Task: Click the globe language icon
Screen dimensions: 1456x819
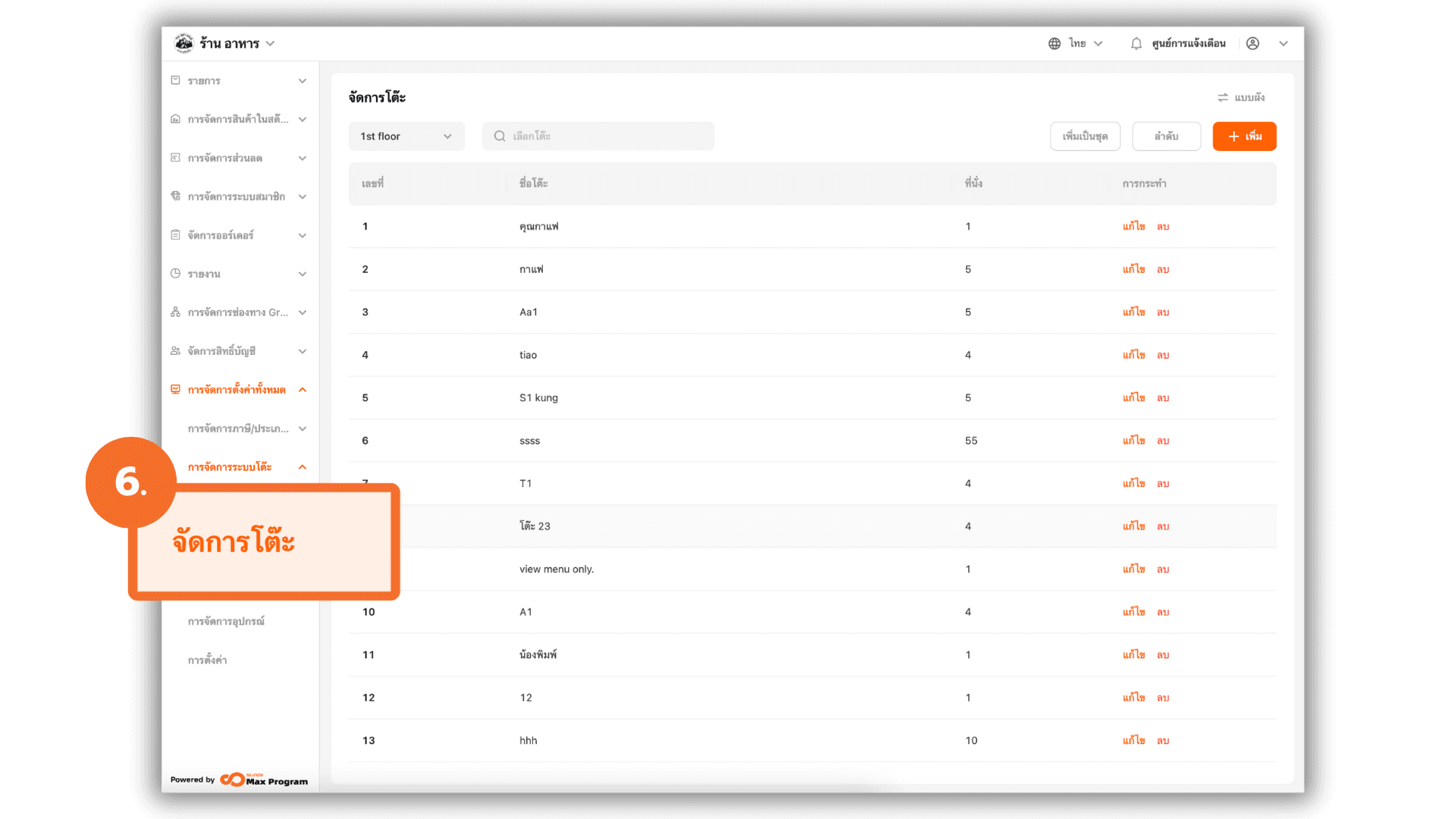Action: point(1054,44)
